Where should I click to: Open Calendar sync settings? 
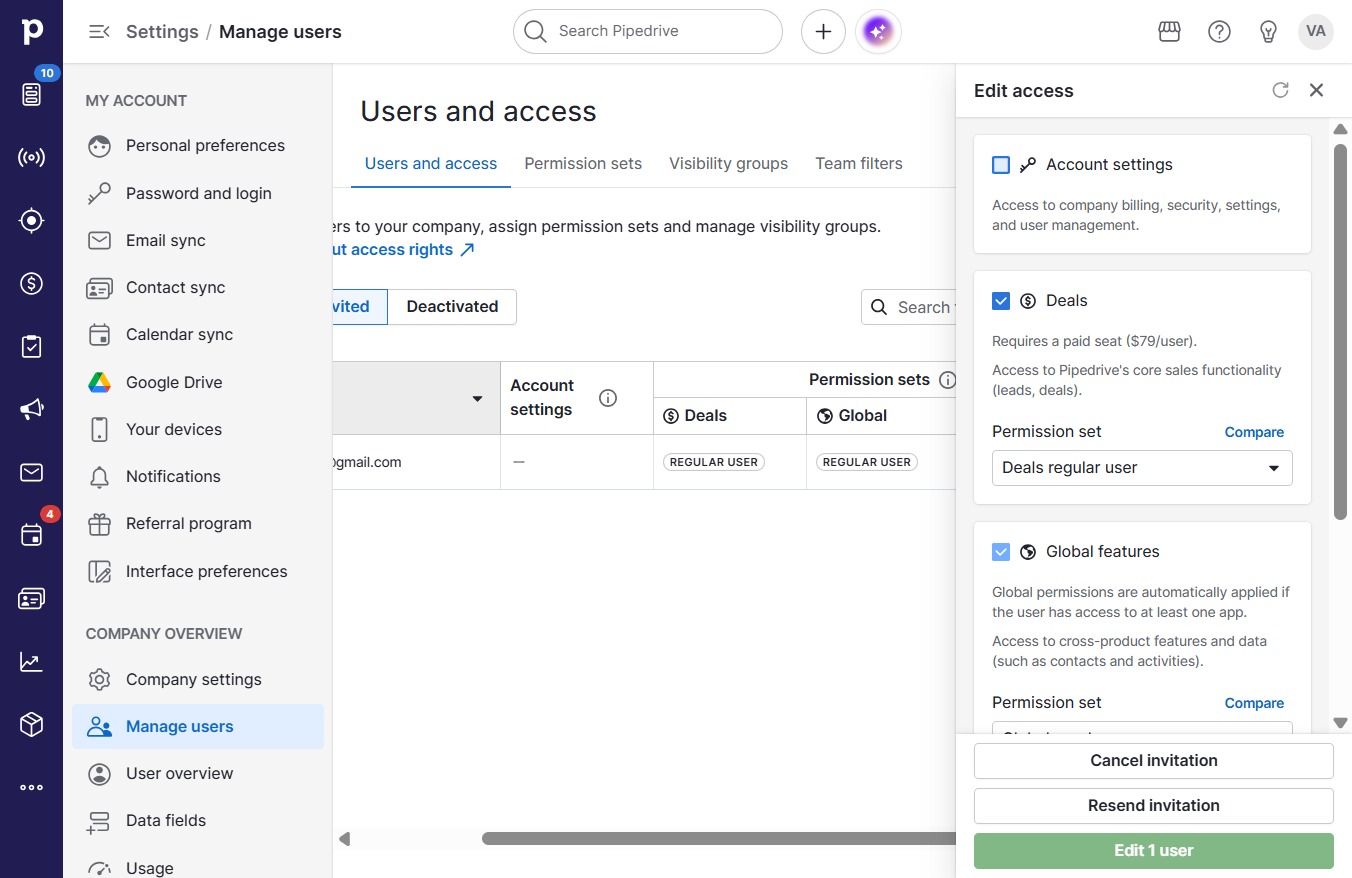click(198, 335)
